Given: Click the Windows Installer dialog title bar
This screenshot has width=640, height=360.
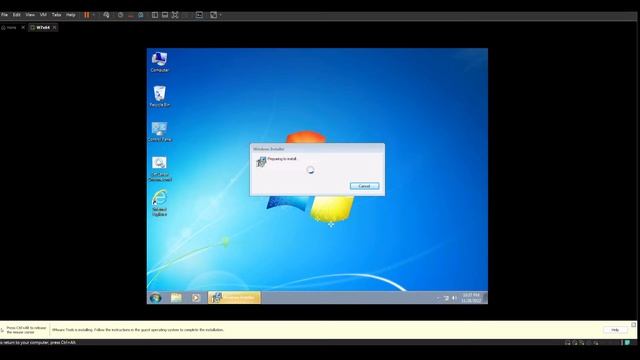Looking at the screenshot, I should pyautogui.click(x=317, y=149).
